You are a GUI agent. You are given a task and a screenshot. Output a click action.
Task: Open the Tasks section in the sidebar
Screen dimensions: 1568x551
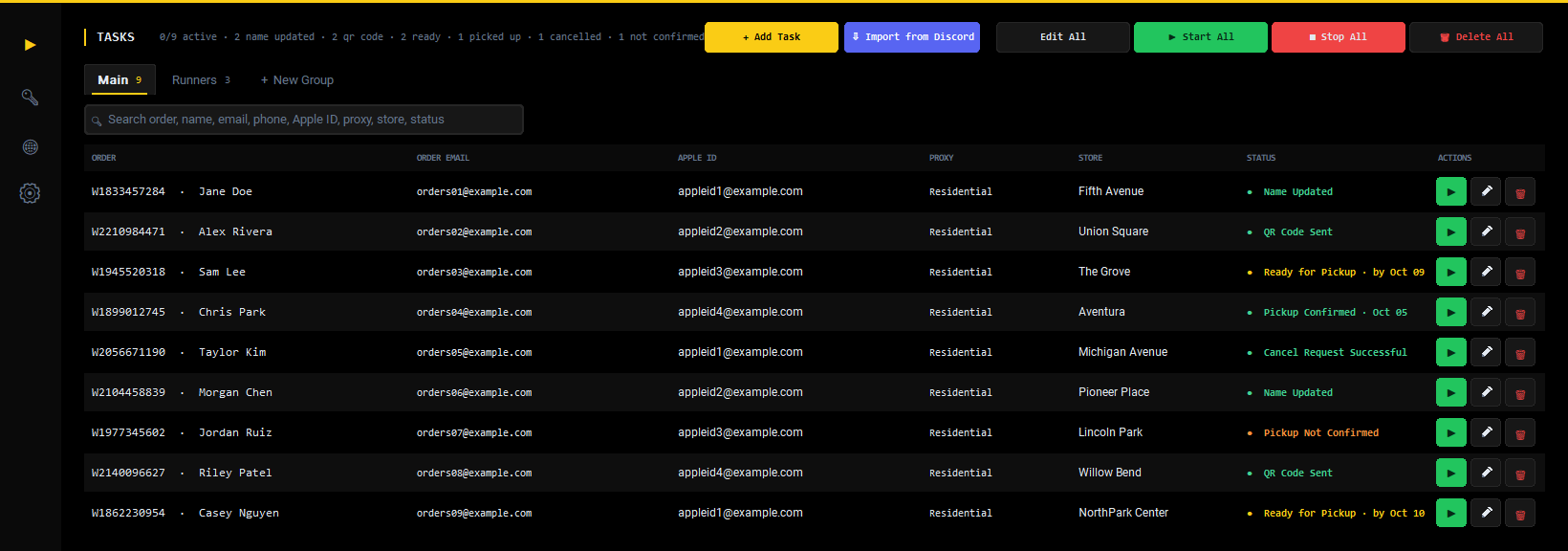click(30, 45)
